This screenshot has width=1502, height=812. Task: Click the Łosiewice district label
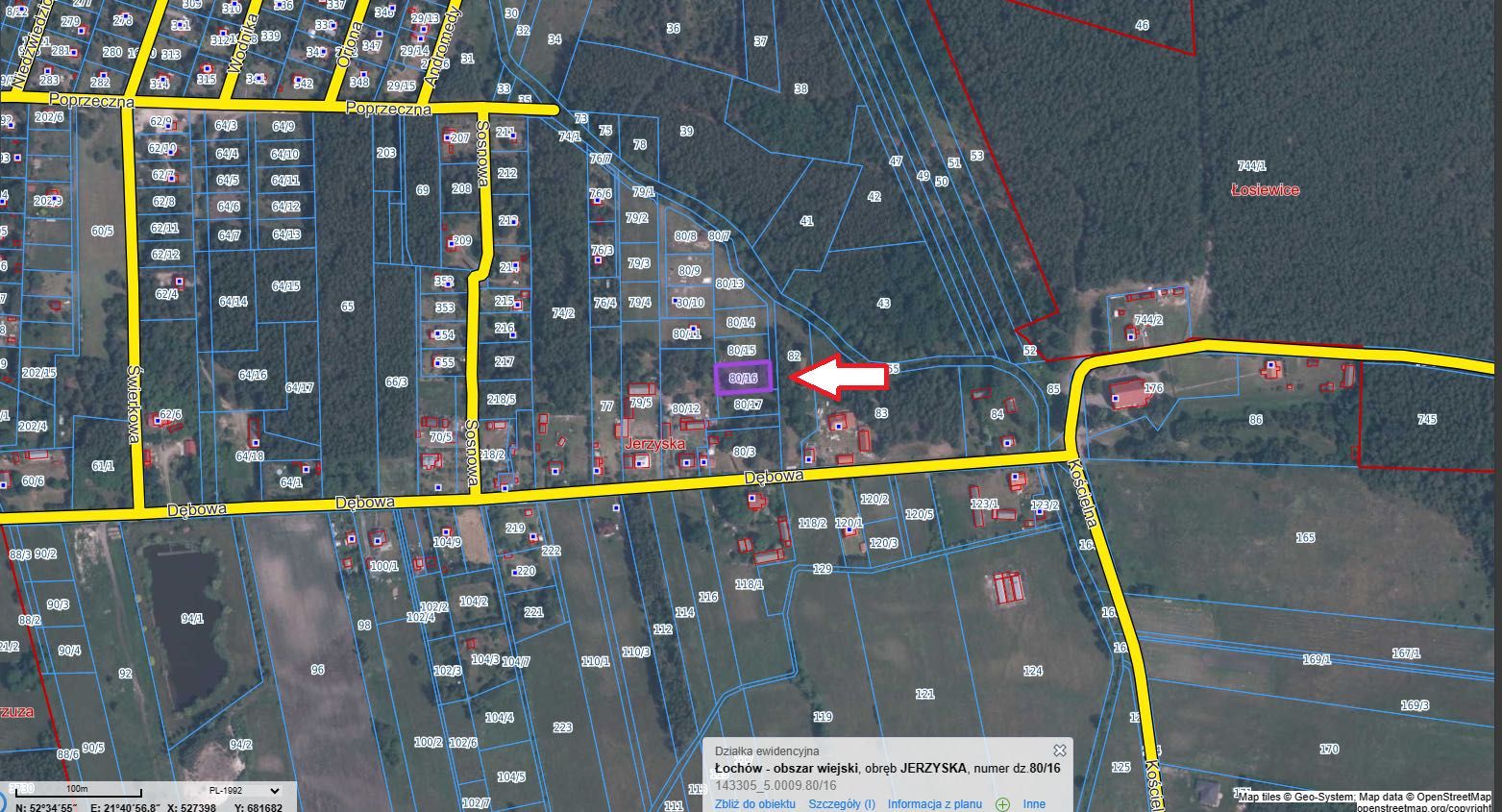pyautogui.click(x=1265, y=190)
